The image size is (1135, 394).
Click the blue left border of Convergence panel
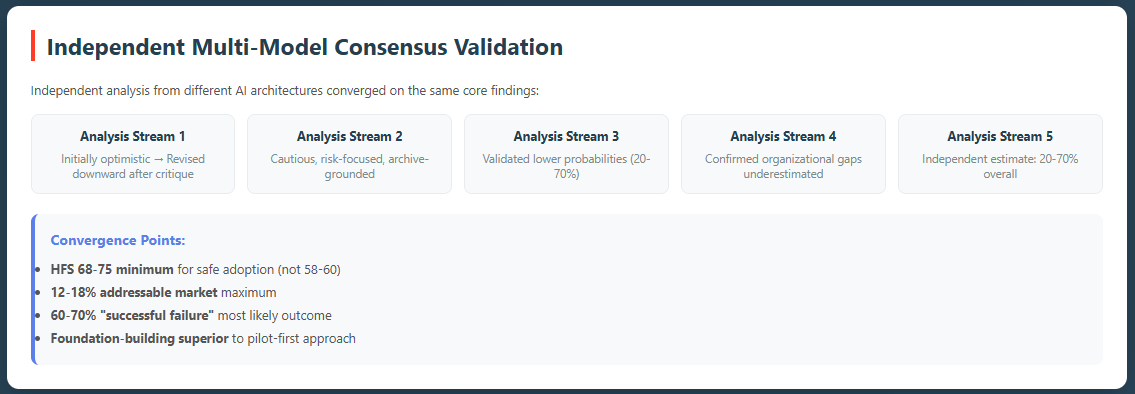coord(33,289)
